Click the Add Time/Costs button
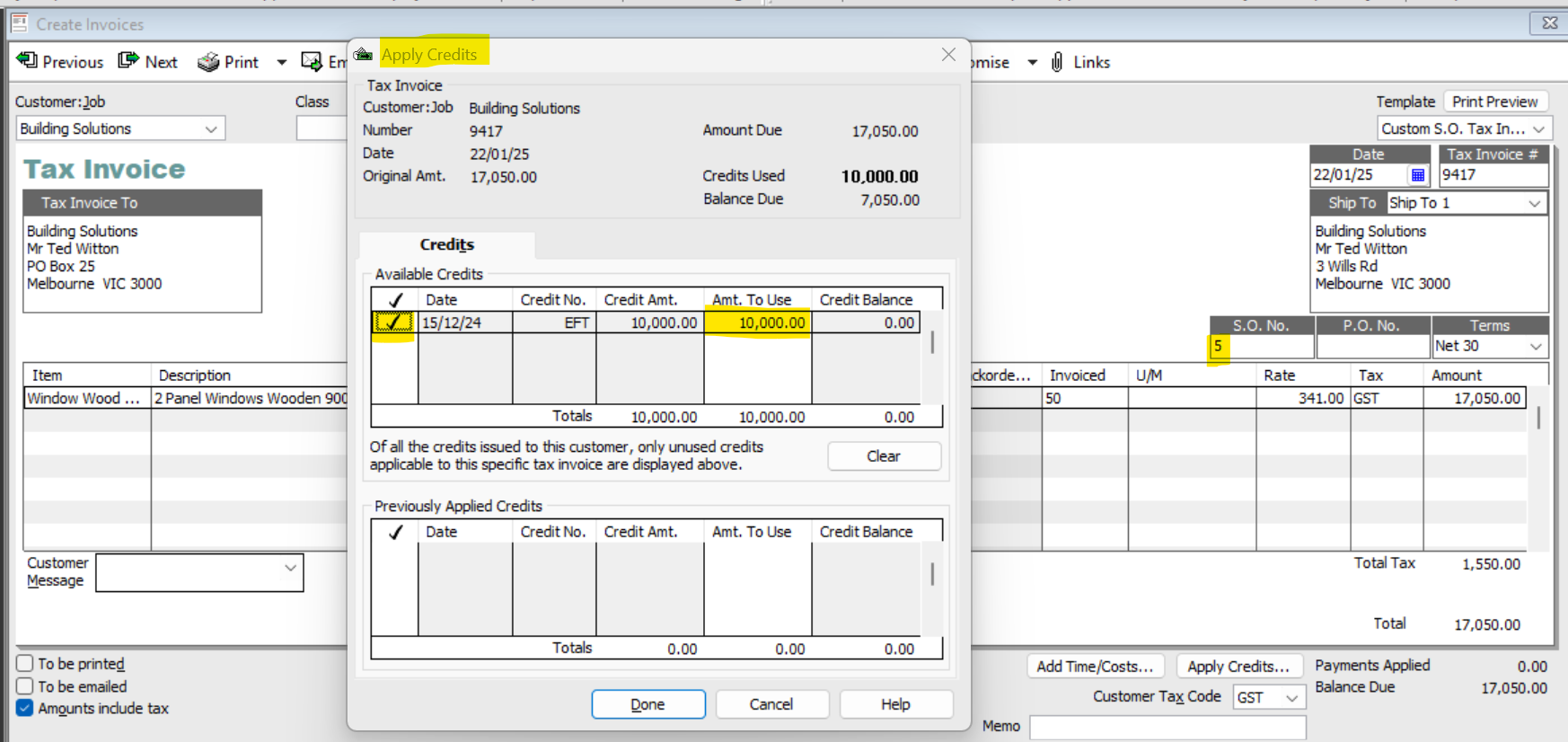Image resolution: width=1568 pixels, height=742 pixels. (x=1096, y=666)
